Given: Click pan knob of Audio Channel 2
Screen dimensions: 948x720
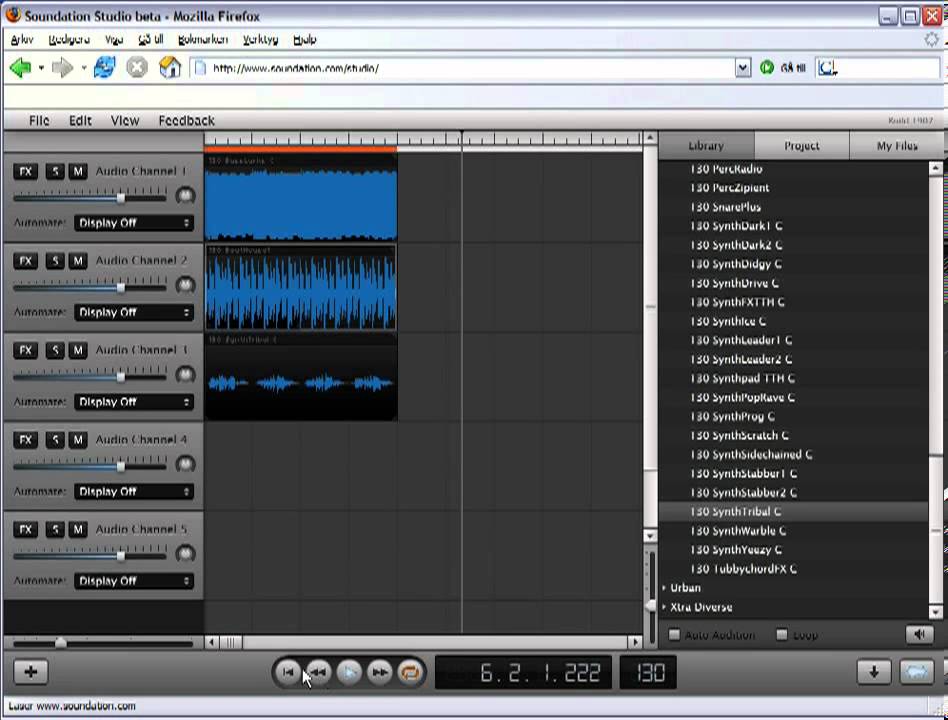Looking at the screenshot, I should (186, 285).
